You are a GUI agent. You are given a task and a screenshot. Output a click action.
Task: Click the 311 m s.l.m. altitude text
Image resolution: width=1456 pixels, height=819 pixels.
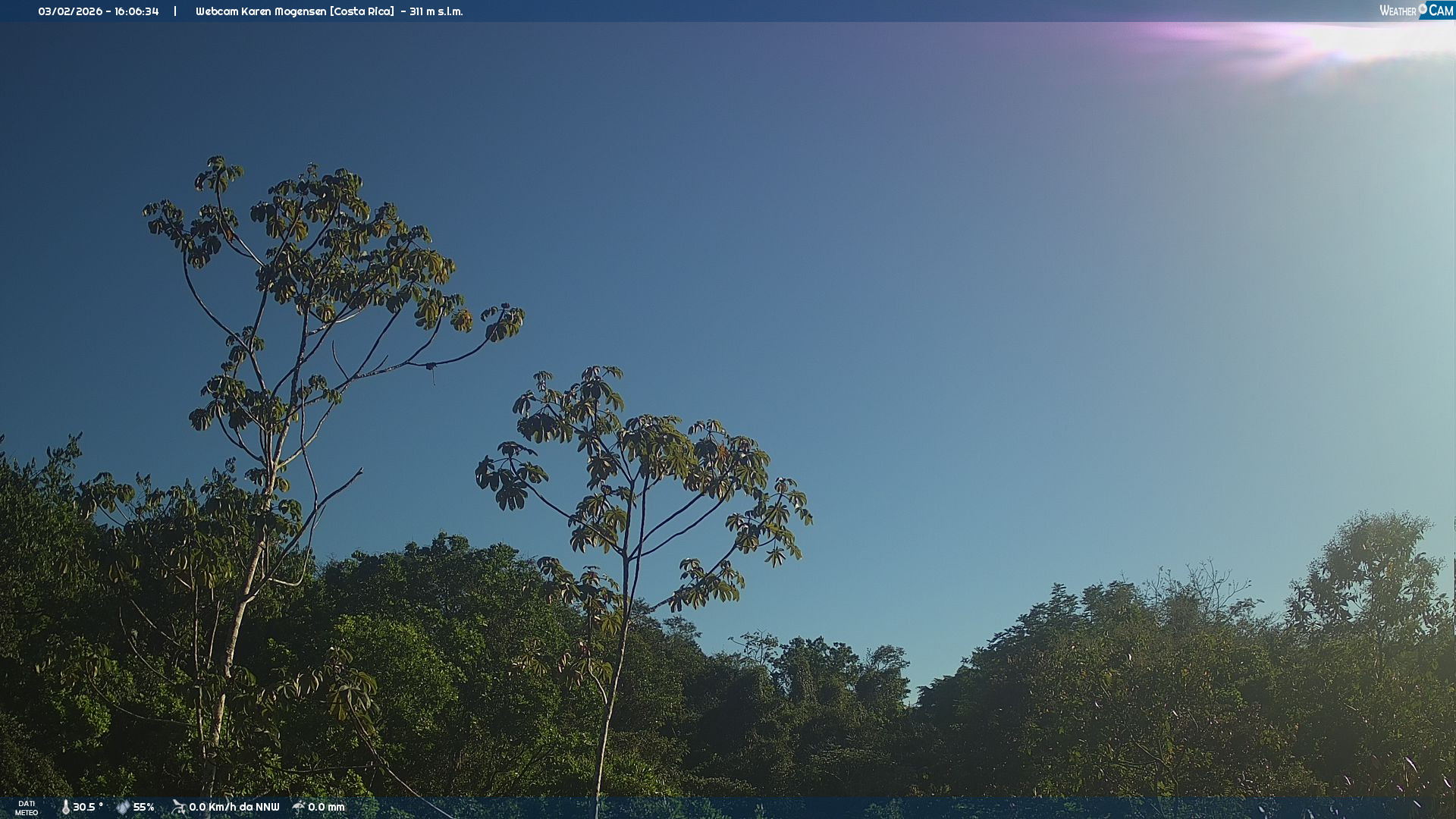tap(436, 11)
